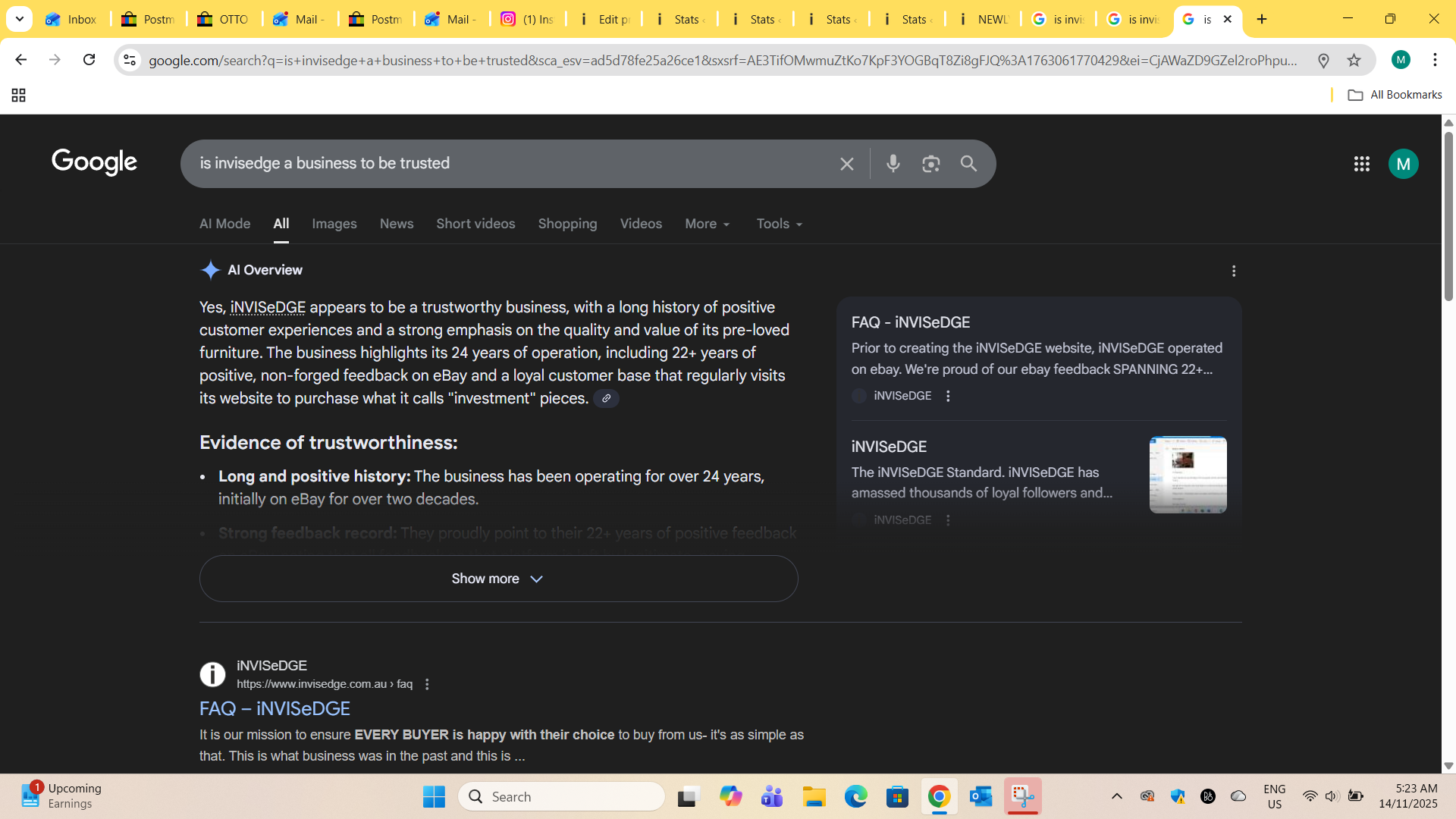Open the Tools dropdown
The image size is (1456, 819).
(x=779, y=224)
